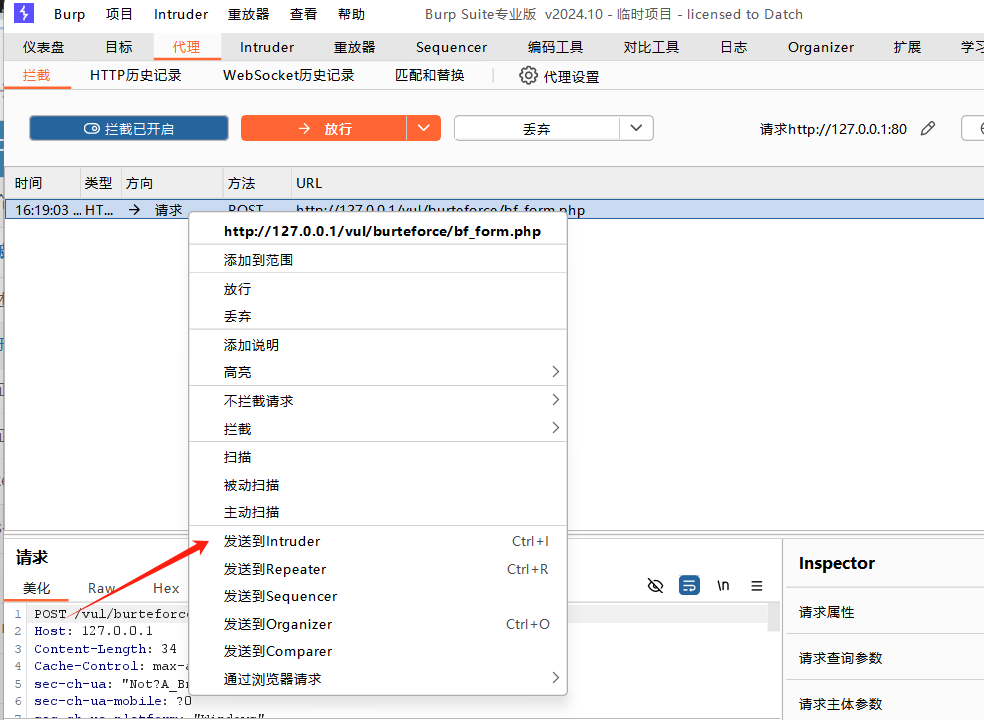The image size is (984, 720).
Task: Click the Burp Suite lightning logo icon
Action: point(24,13)
